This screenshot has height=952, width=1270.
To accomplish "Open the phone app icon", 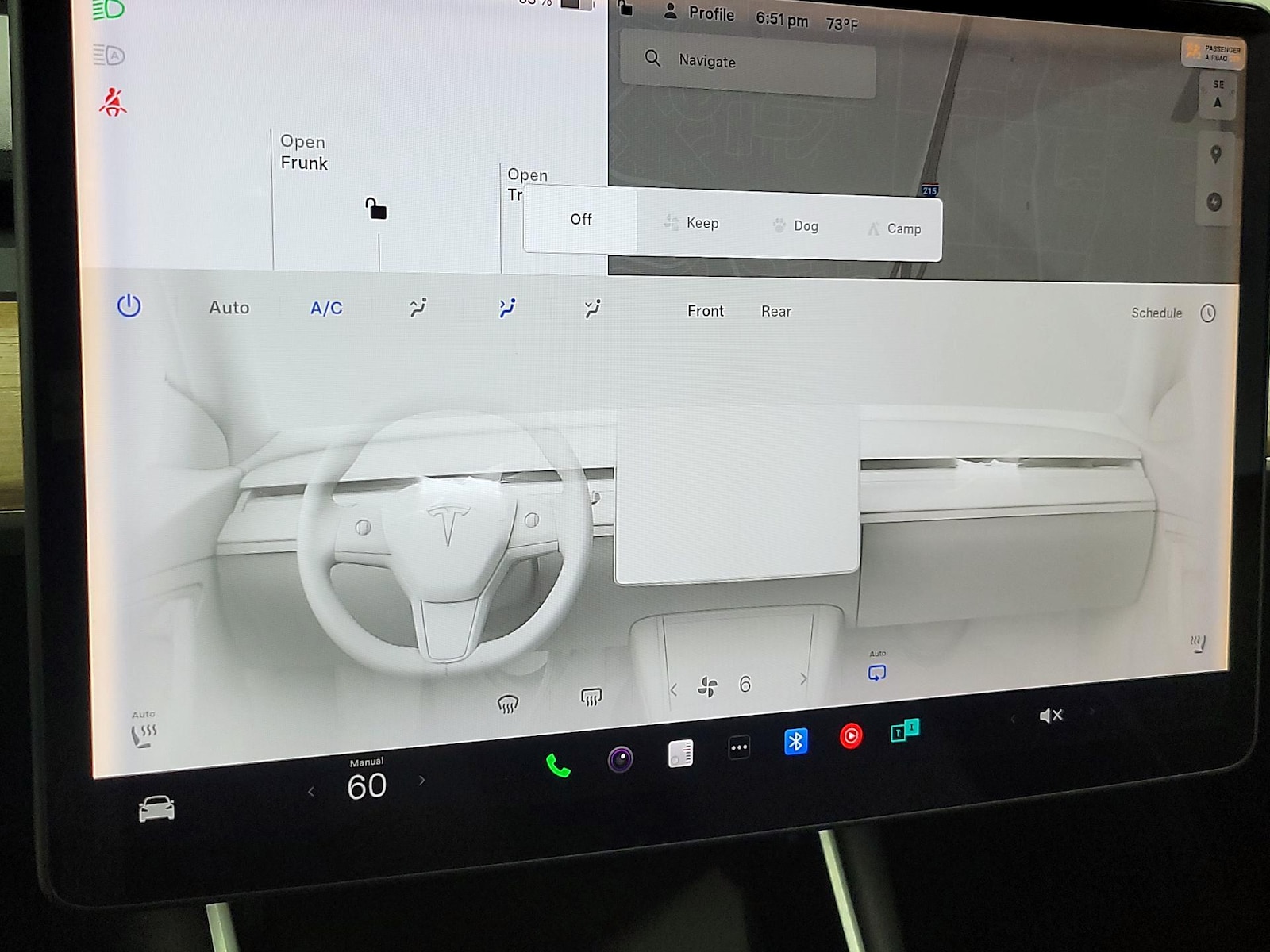I will coord(558,766).
